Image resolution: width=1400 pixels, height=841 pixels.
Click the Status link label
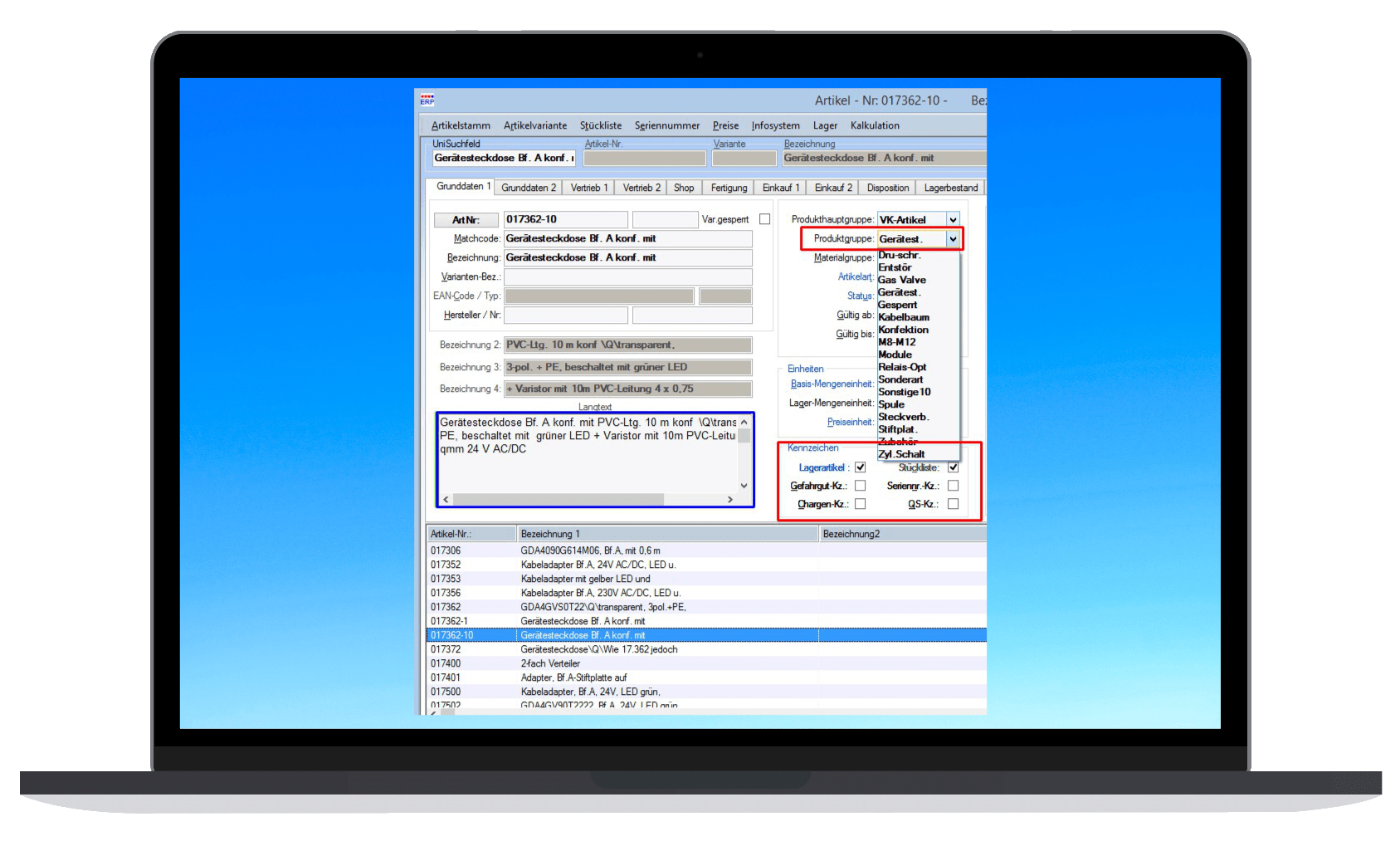[x=860, y=296]
